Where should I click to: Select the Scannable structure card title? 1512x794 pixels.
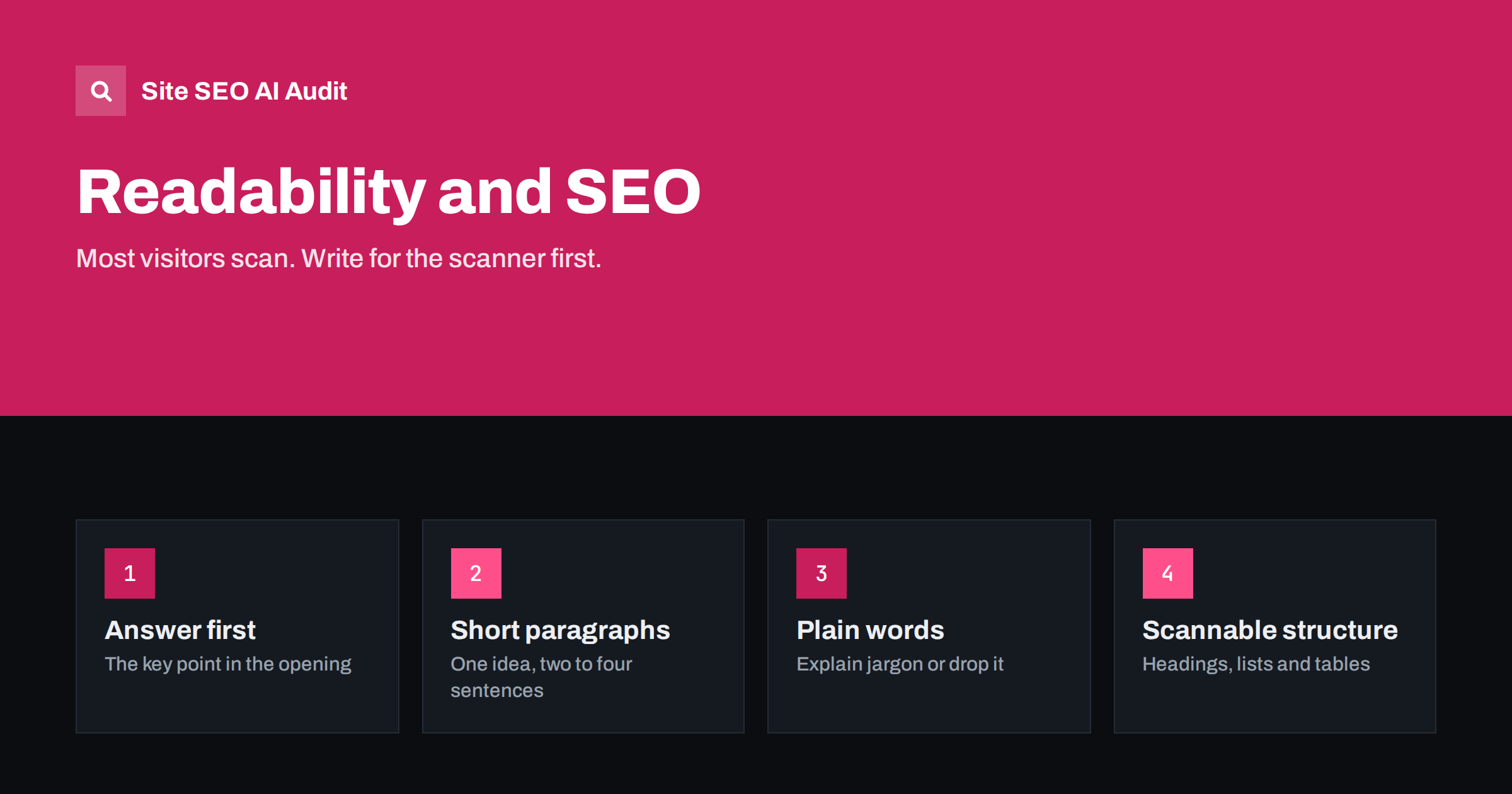tap(1270, 630)
